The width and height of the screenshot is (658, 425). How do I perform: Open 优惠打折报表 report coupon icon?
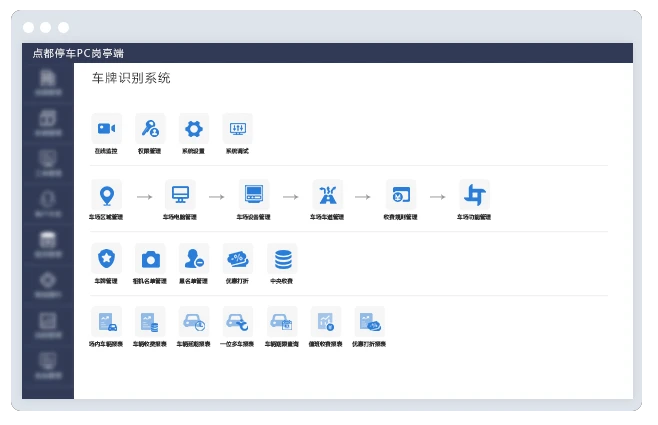click(370, 322)
